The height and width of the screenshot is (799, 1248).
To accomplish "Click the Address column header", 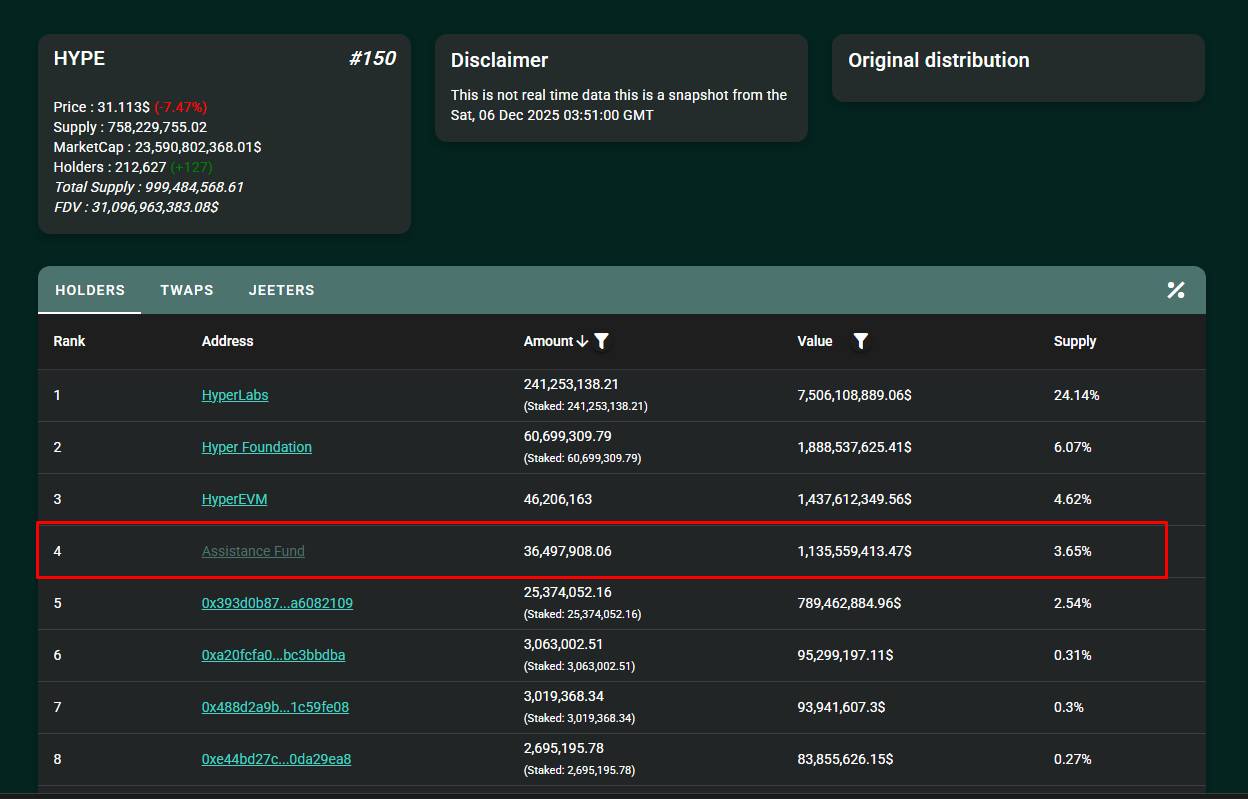I will (x=227, y=341).
